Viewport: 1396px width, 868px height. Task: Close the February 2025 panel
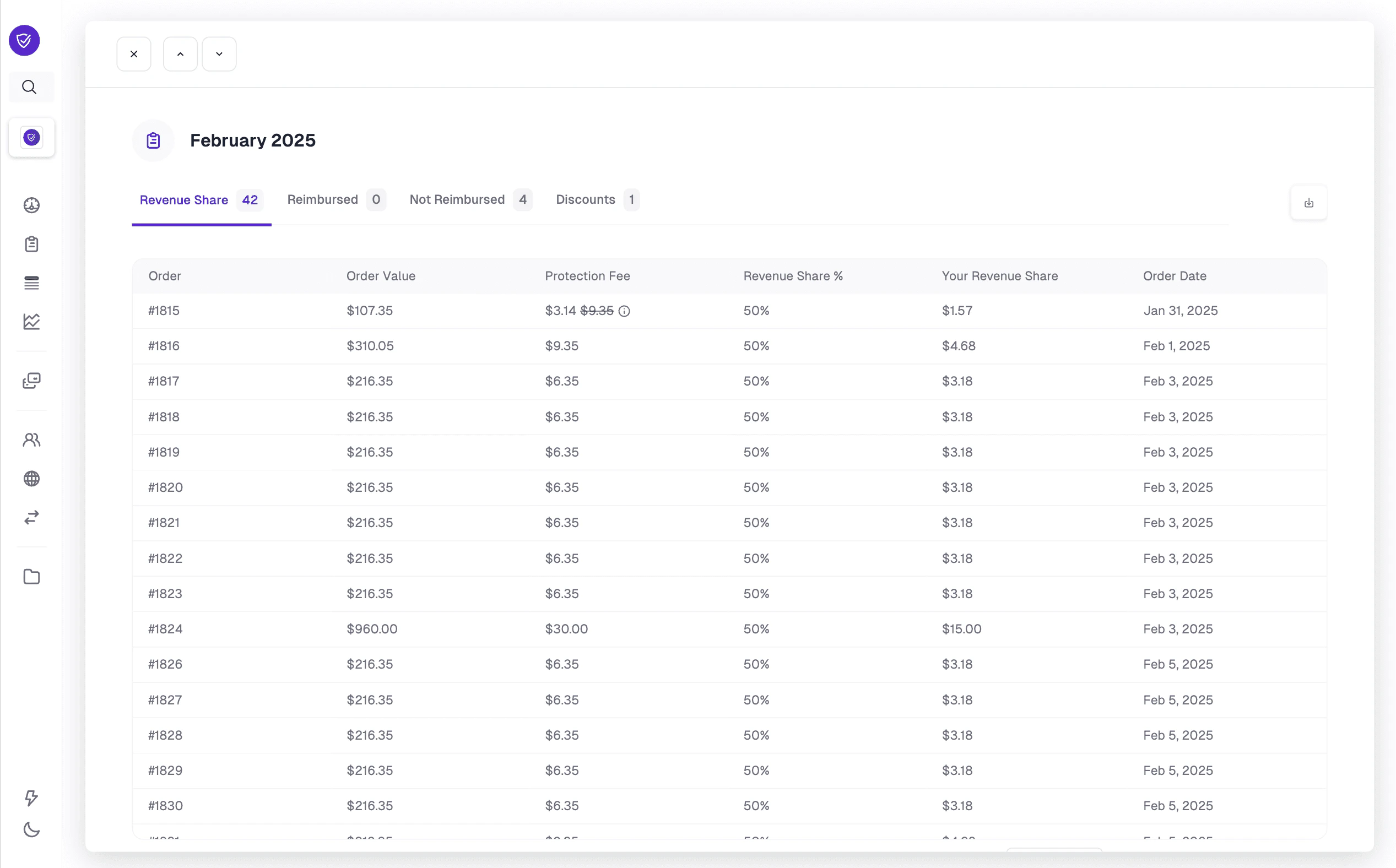coord(134,54)
